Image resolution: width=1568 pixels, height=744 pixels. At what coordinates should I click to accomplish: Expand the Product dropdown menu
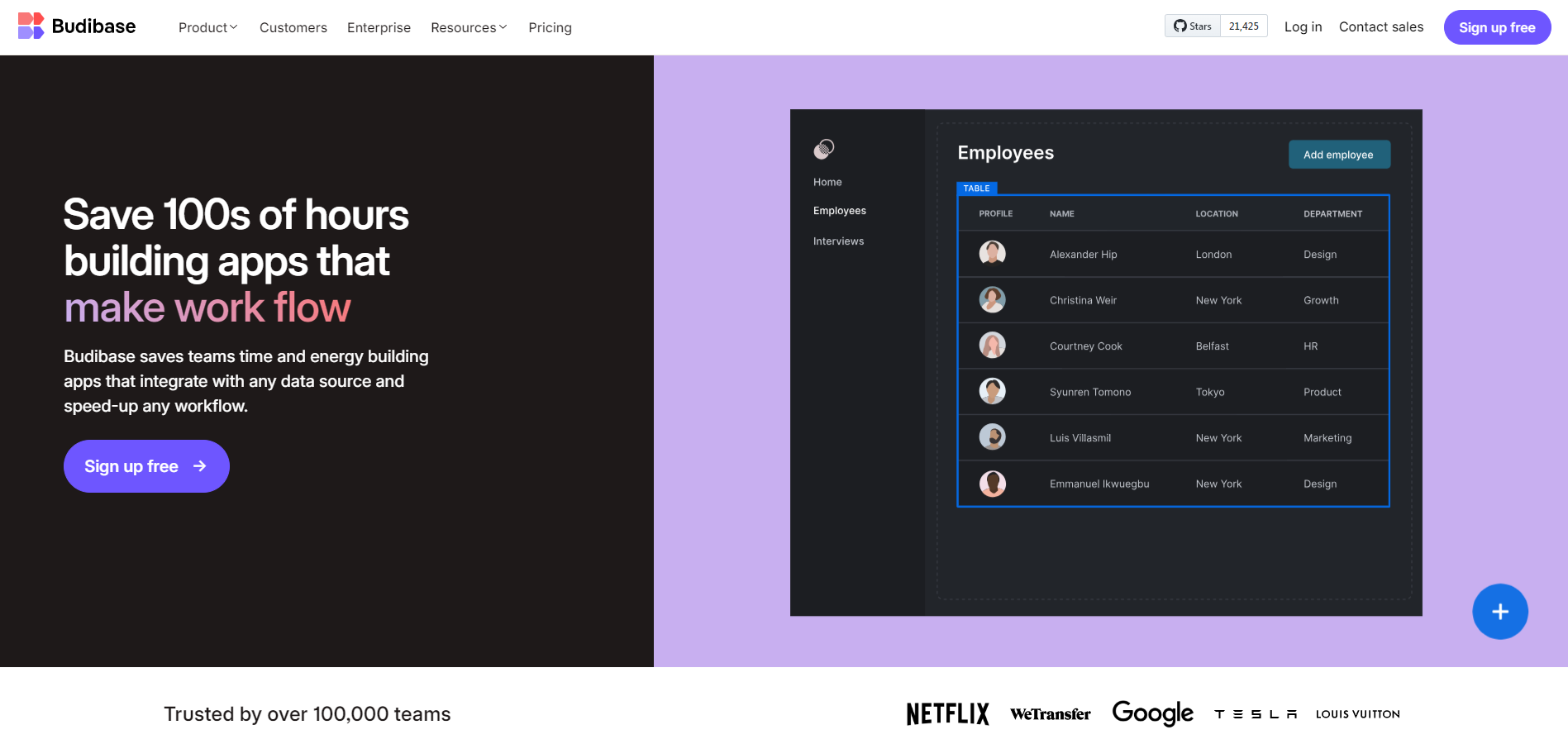tap(208, 27)
